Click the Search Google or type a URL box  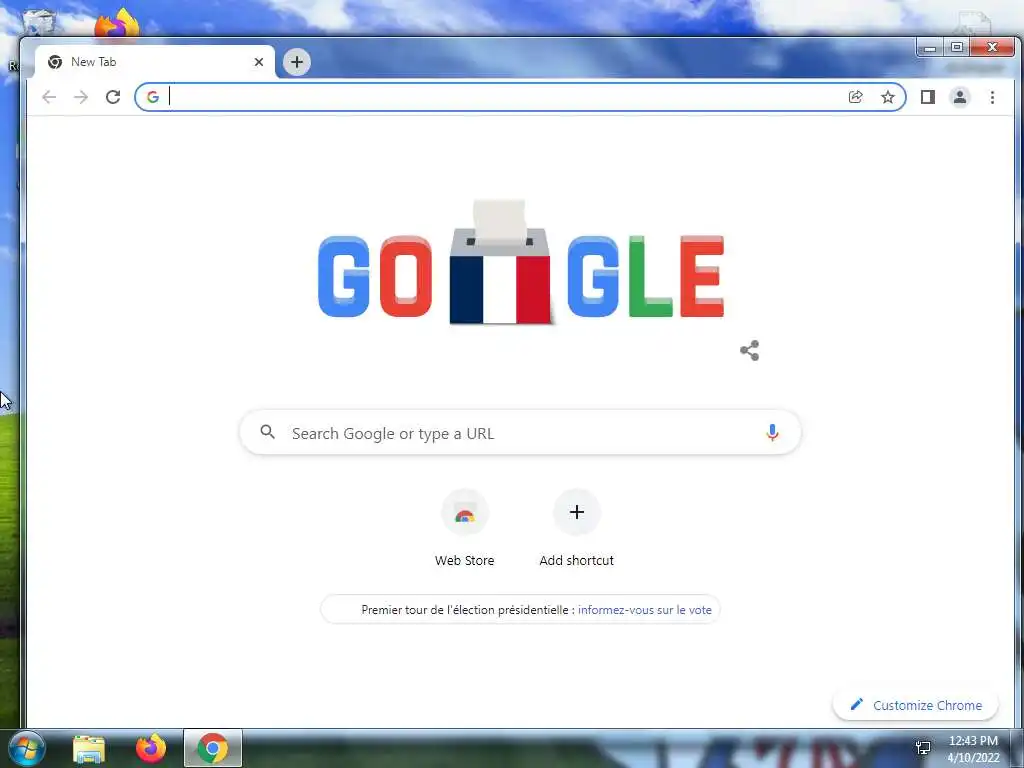(x=520, y=433)
